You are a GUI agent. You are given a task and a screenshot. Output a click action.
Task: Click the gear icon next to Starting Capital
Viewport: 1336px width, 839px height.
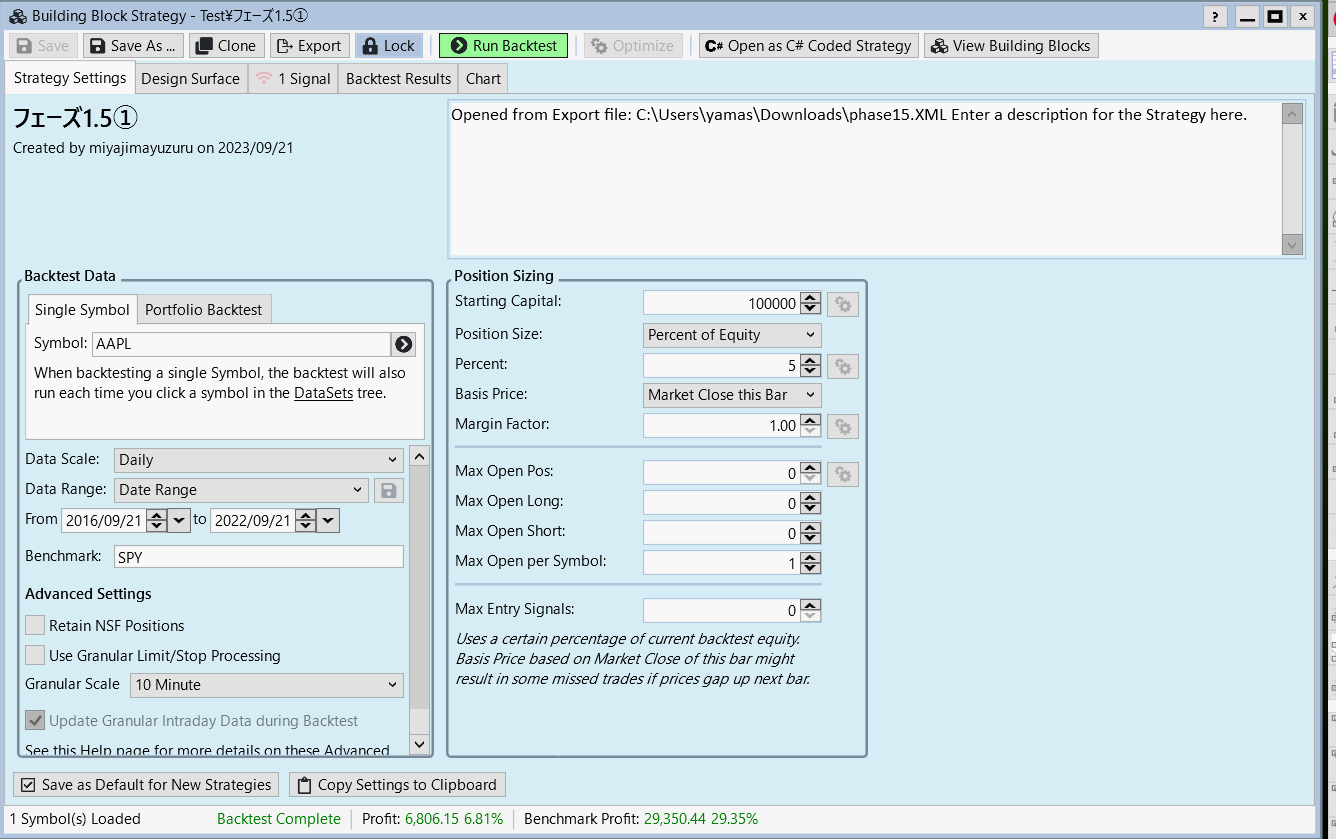842,304
